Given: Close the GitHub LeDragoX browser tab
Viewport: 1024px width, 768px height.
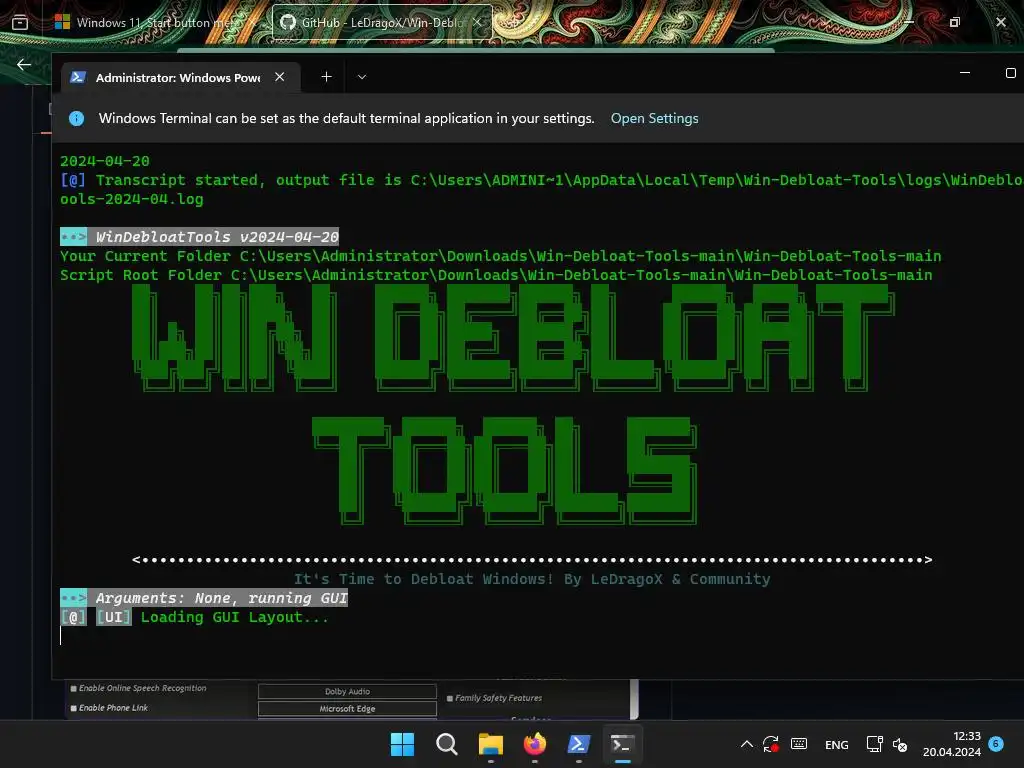Looking at the screenshot, I should click(x=477, y=22).
